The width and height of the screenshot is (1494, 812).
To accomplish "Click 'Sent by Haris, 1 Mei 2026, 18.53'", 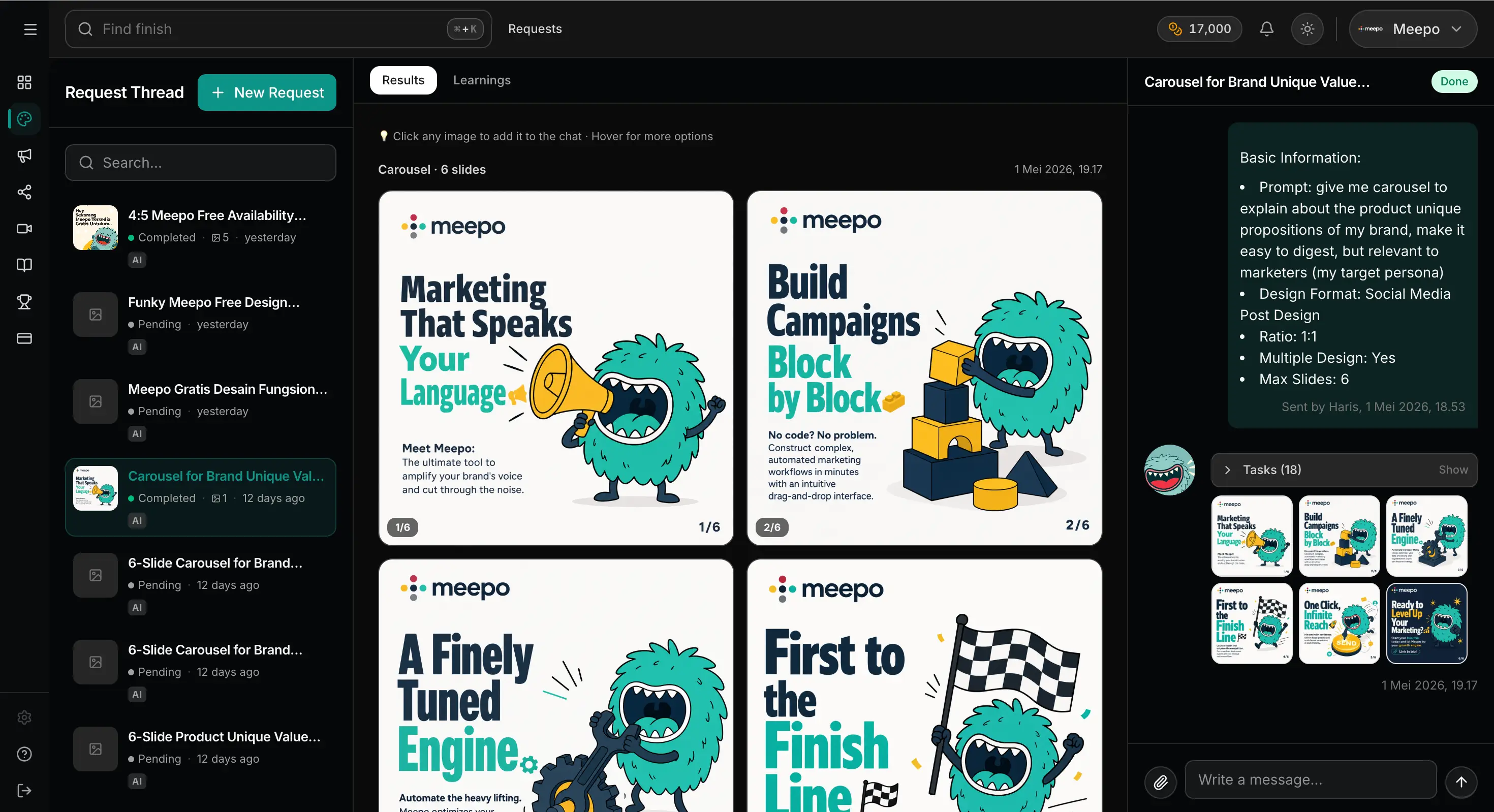I will tap(1373, 407).
